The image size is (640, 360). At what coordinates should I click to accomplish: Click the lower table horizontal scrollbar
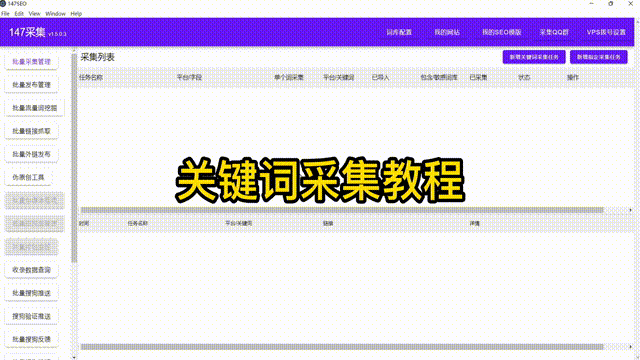click(342, 347)
